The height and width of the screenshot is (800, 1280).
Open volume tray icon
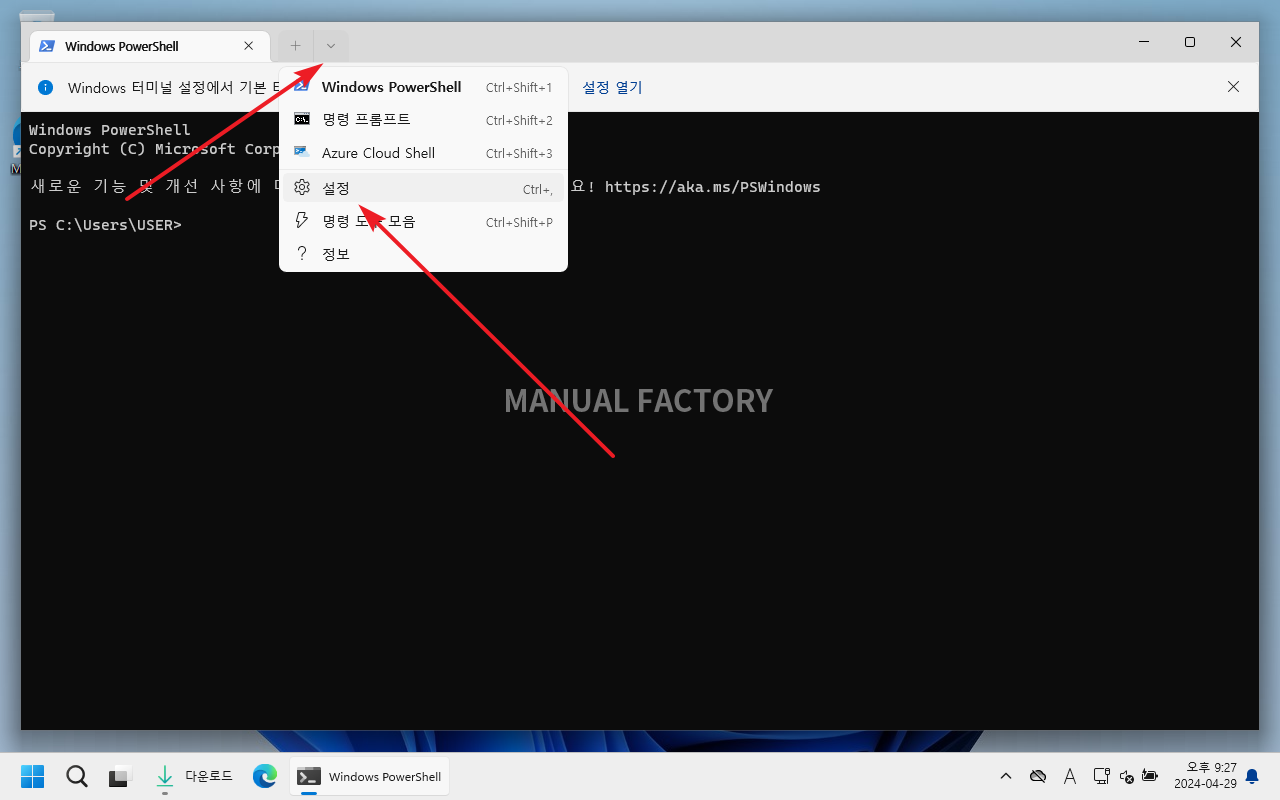(1126, 776)
